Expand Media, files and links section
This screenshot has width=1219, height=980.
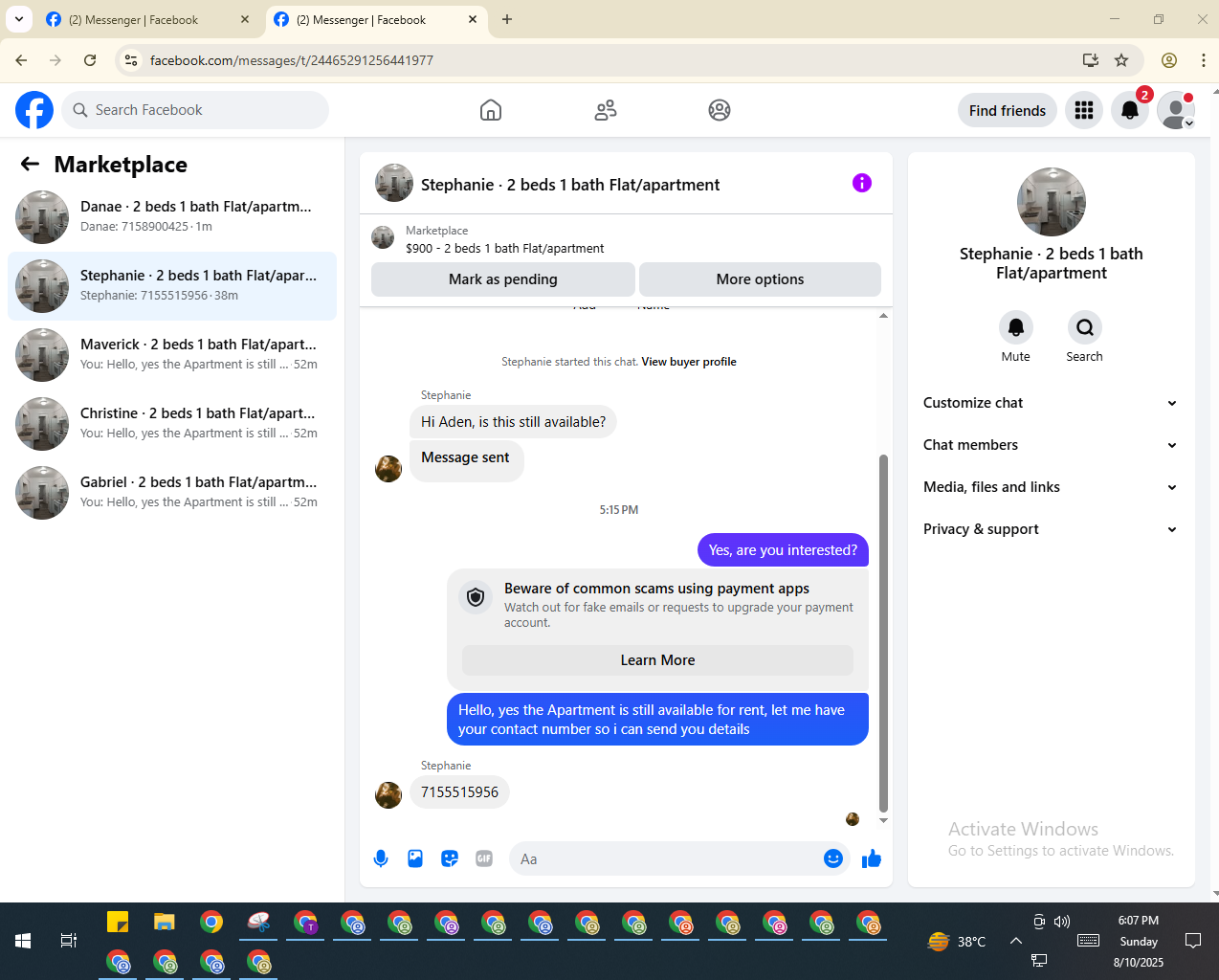coord(1051,487)
